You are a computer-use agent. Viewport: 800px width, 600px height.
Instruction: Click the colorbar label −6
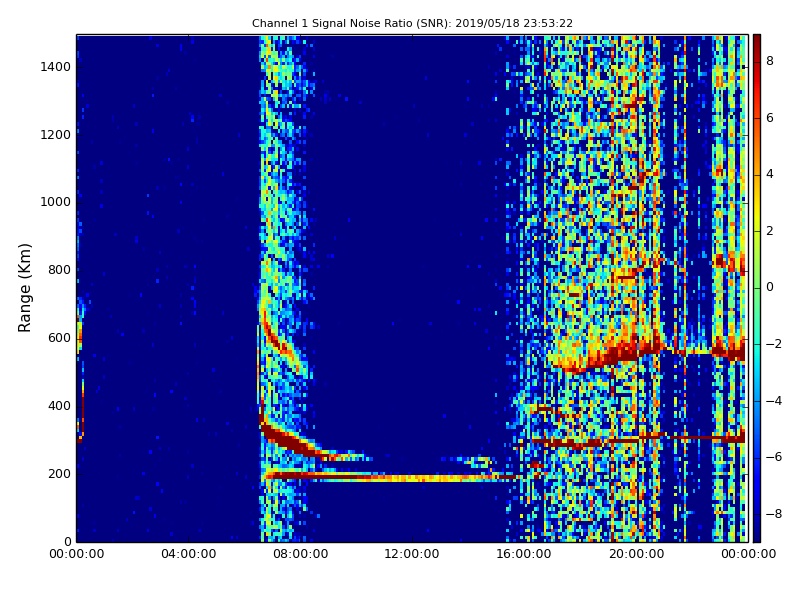click(773, 457)
